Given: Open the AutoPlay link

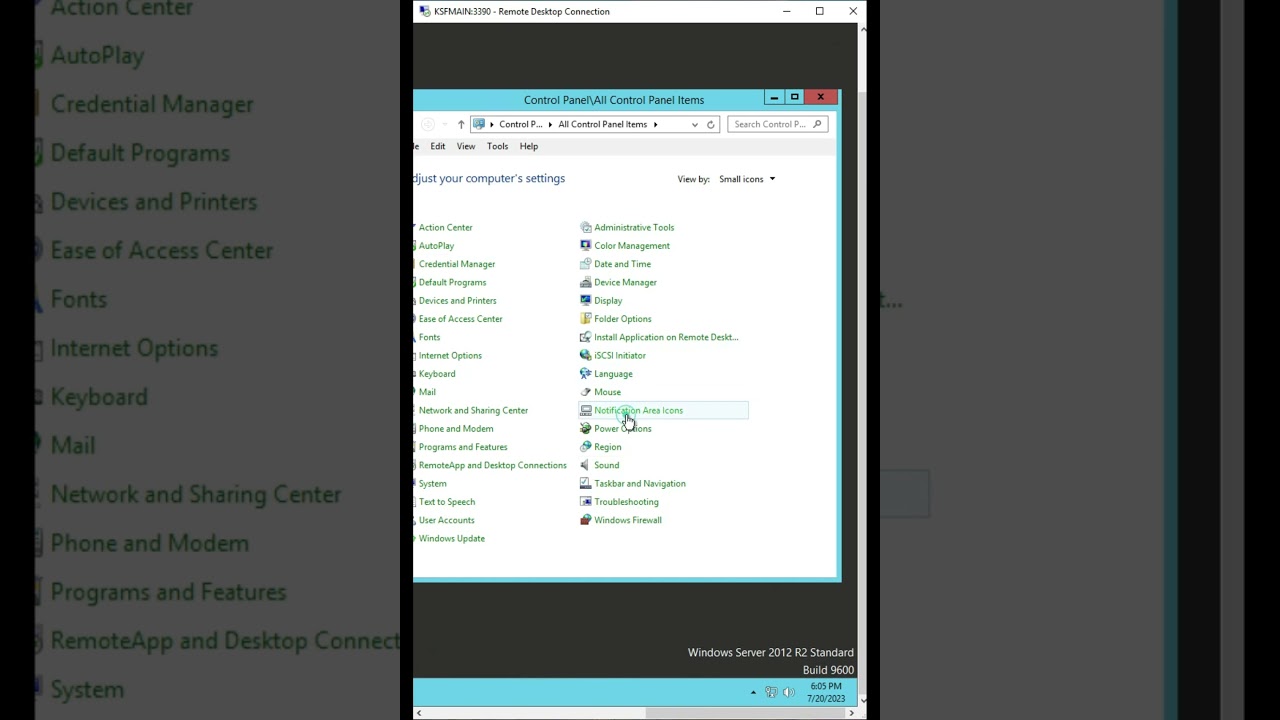Looking at the screenshot, I should click(437, 245).
